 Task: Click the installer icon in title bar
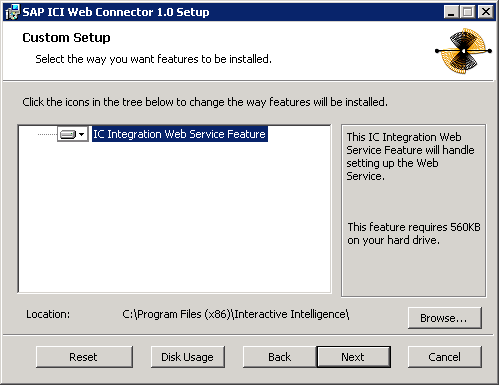pos(12,12)
